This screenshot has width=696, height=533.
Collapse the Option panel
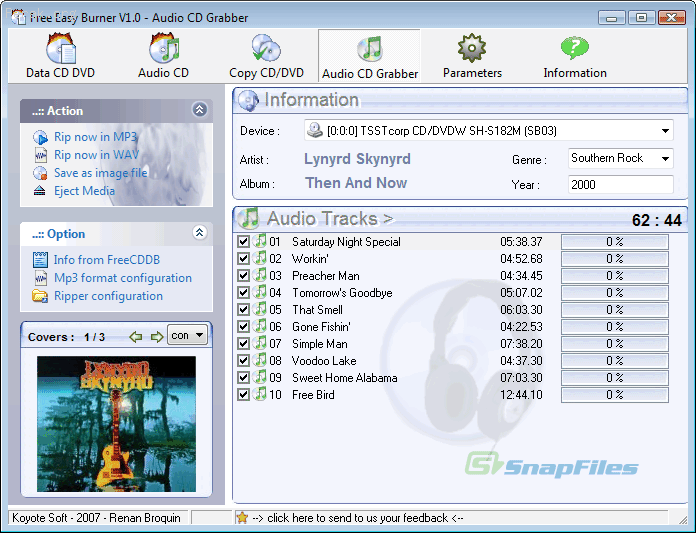coord(199,232)
